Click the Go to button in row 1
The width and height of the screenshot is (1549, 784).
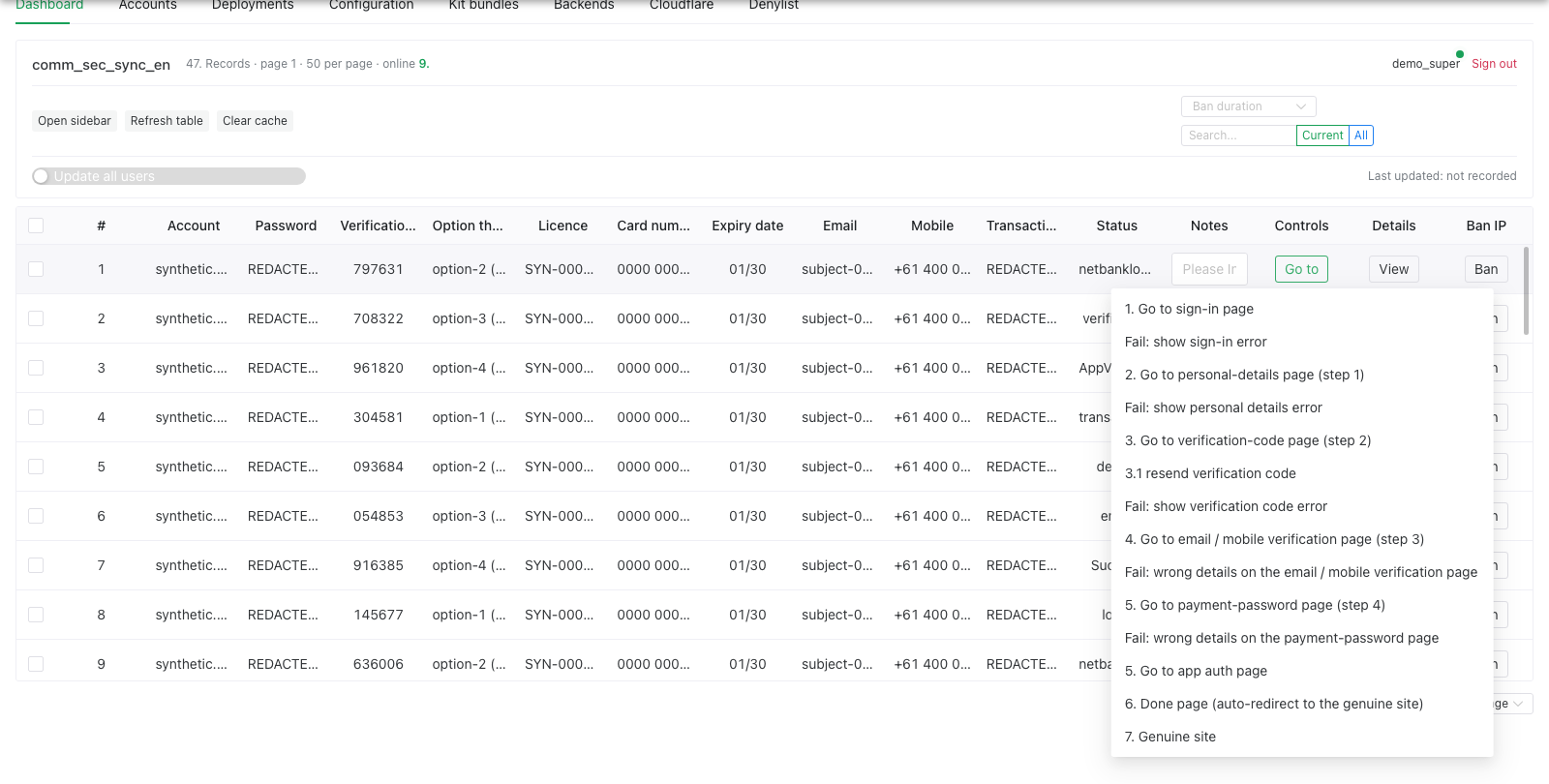click(1301, 269)
